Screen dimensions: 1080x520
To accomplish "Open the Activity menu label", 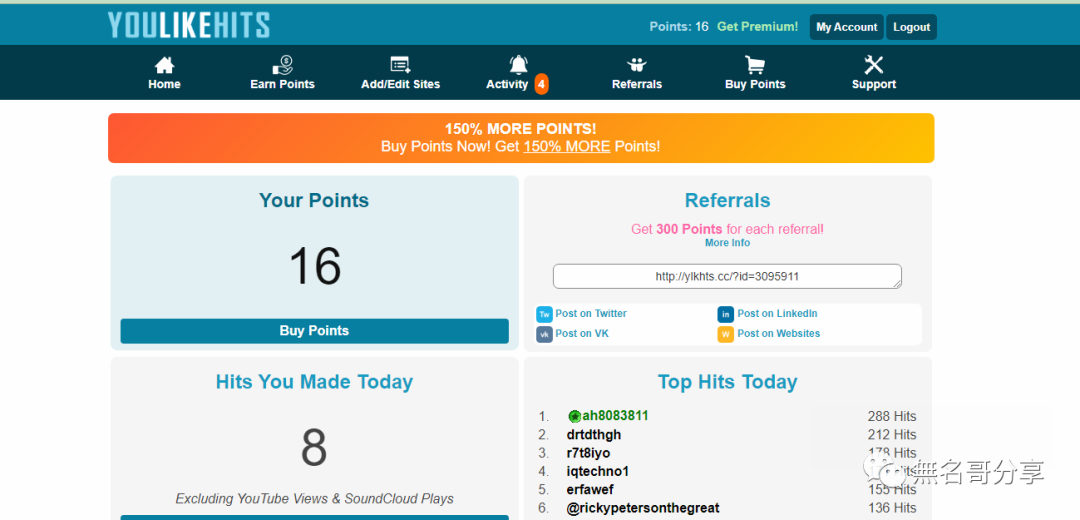I will click(x=507, y=84).
